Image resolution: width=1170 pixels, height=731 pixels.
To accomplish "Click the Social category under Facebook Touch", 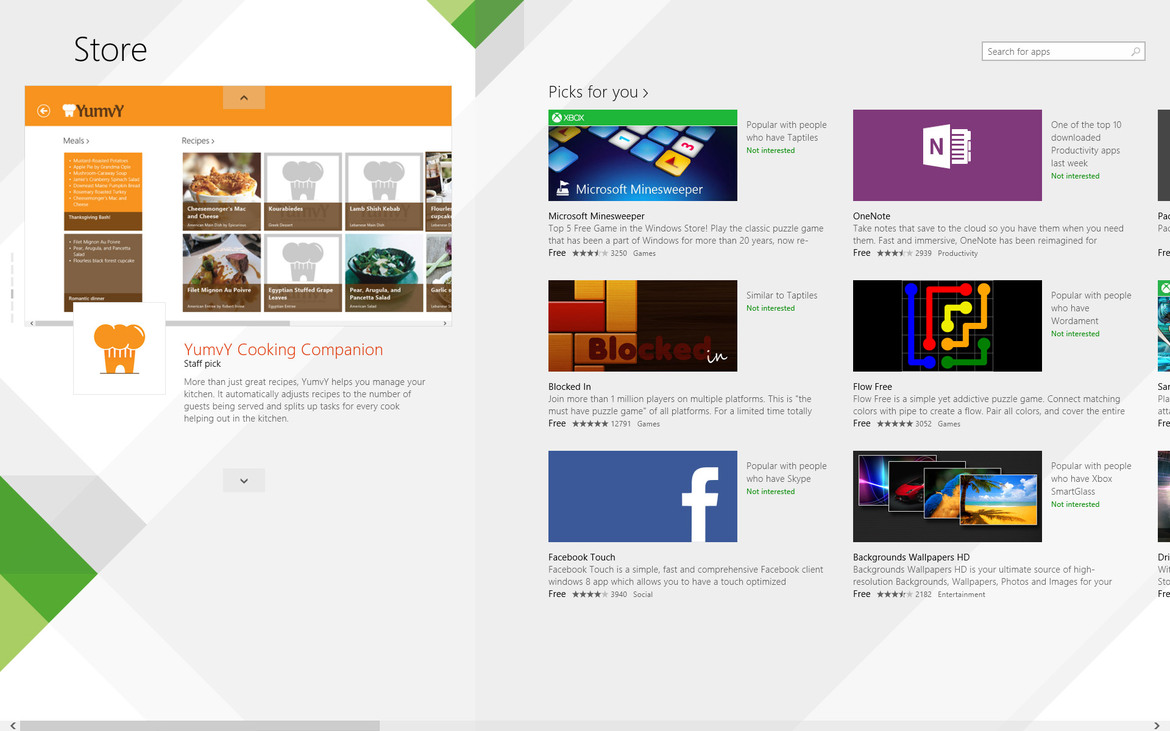I will [x=642, y=594].
